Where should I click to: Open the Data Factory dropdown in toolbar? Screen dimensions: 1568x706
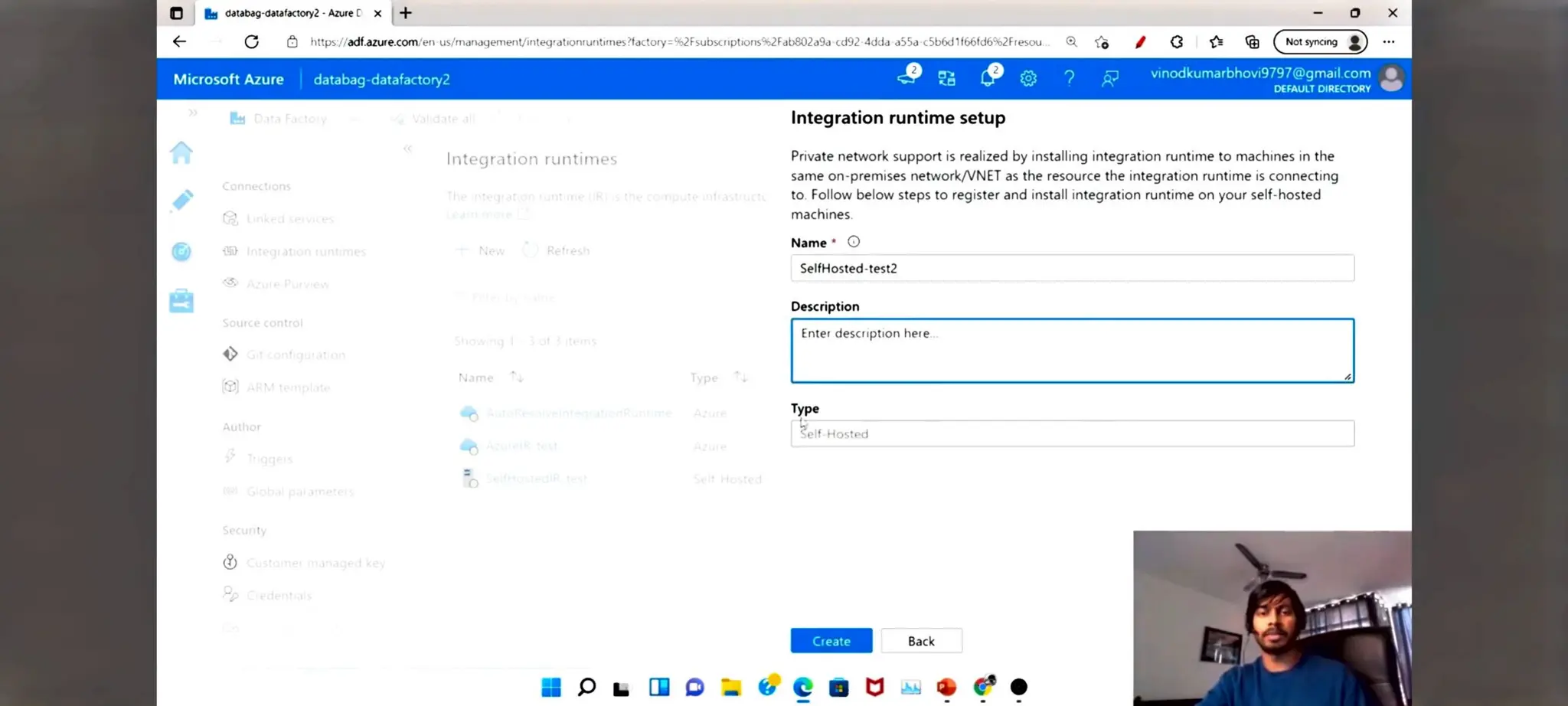coord(295,119)
